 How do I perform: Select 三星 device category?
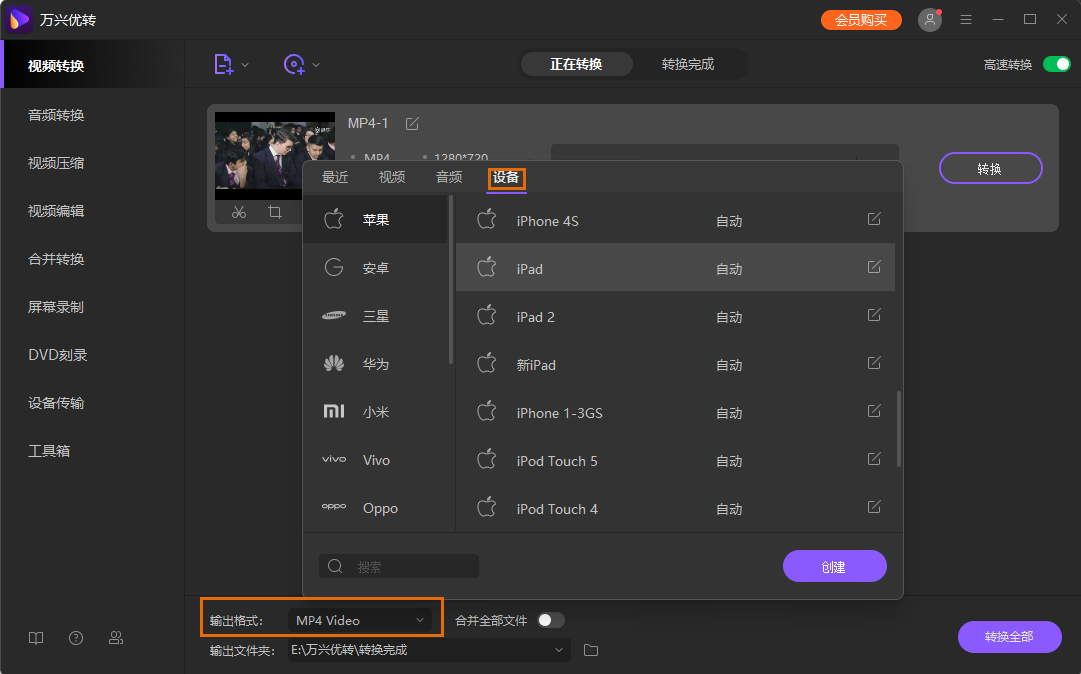point(376,316)
